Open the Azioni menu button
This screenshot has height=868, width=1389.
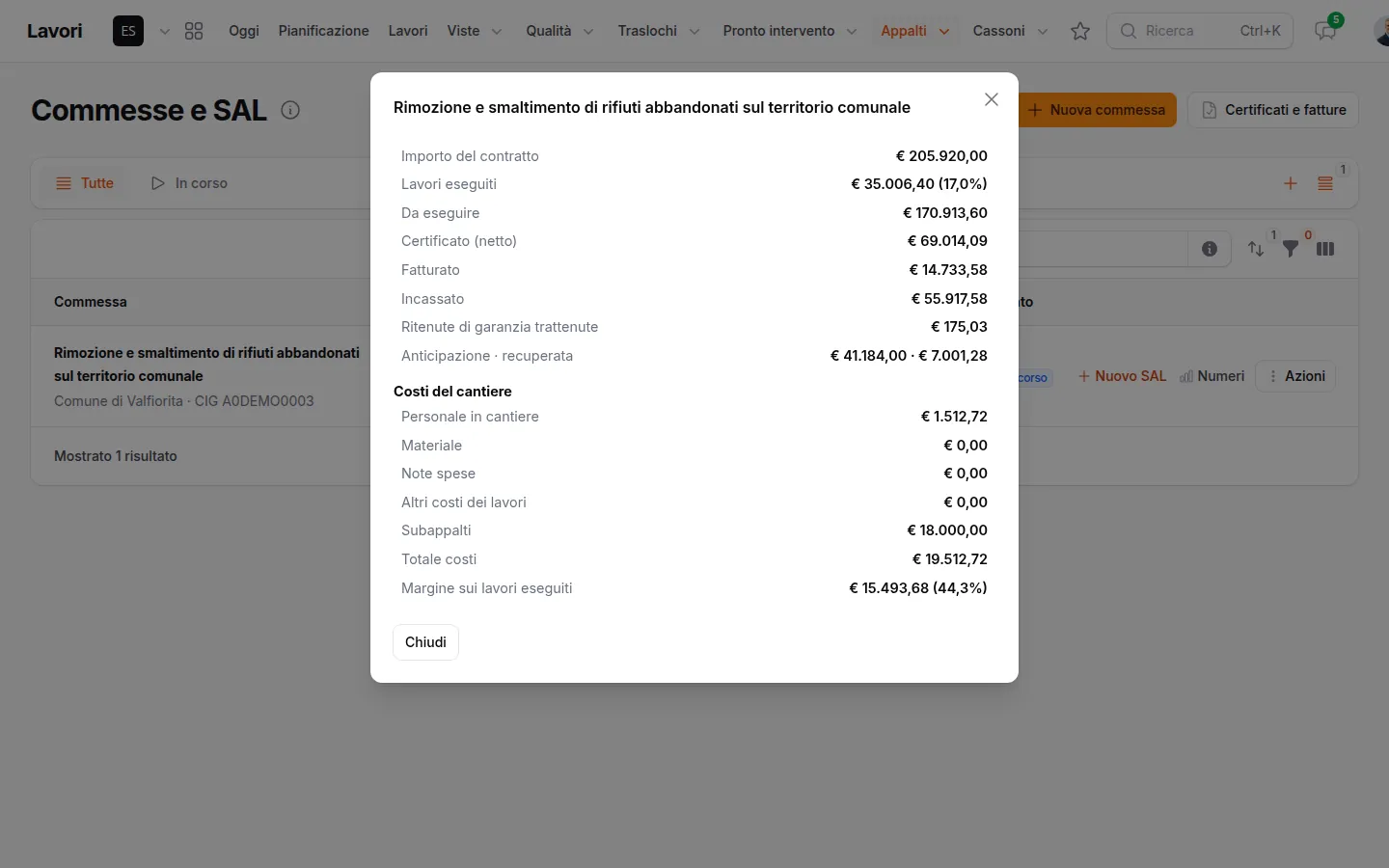(1295, 376)
